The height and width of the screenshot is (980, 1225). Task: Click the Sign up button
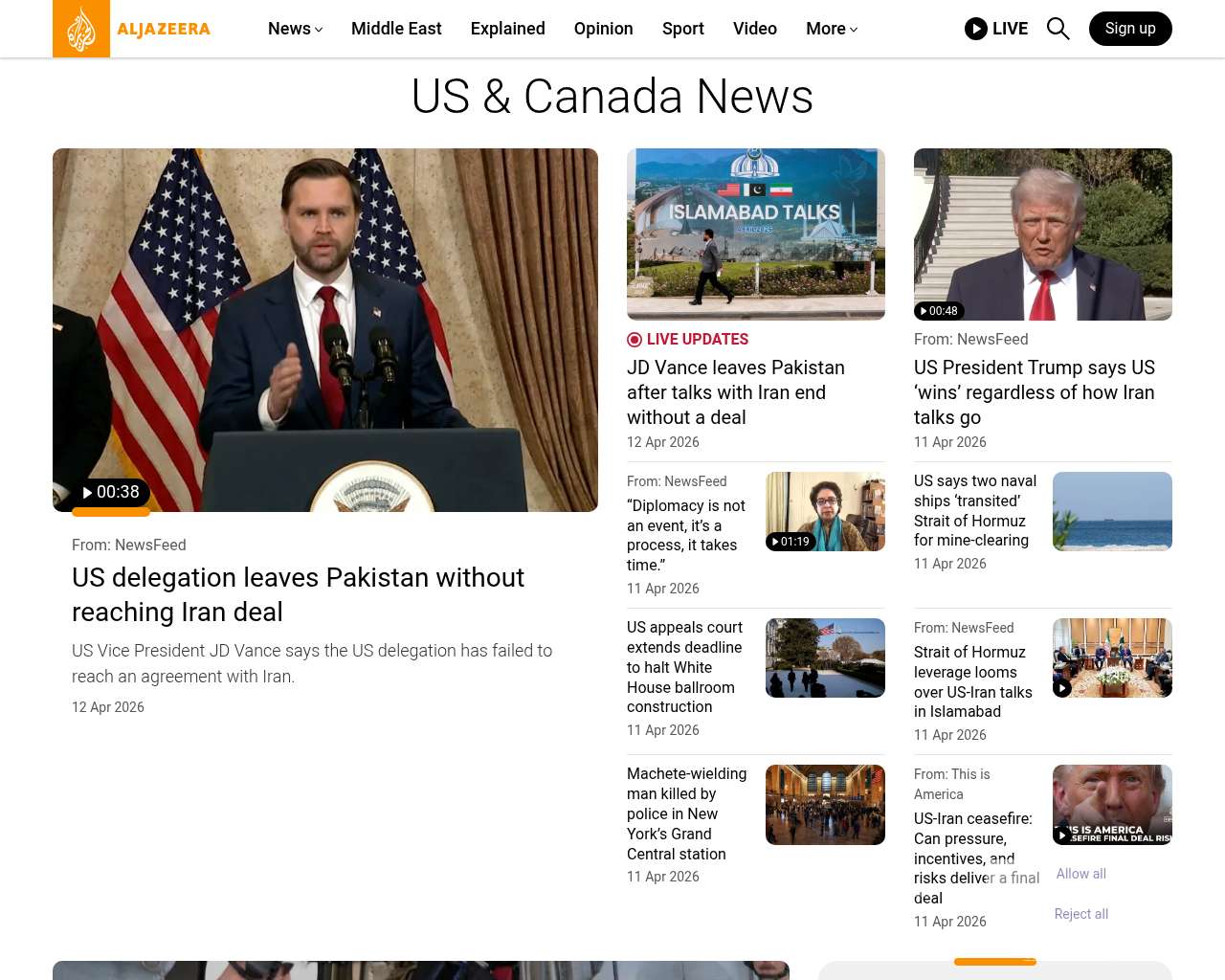pos(1130,29)
